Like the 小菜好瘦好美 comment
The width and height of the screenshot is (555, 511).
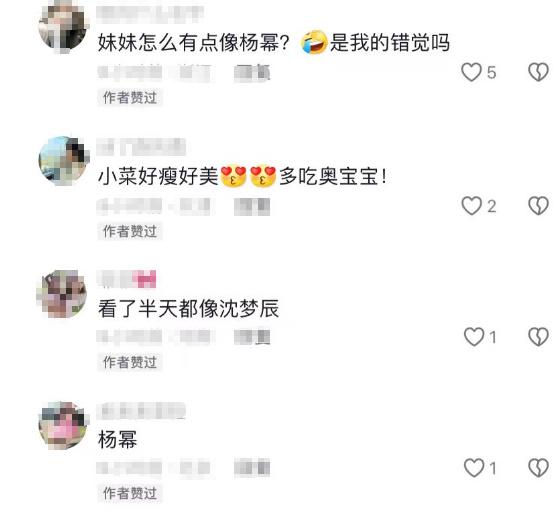[471, 206]
